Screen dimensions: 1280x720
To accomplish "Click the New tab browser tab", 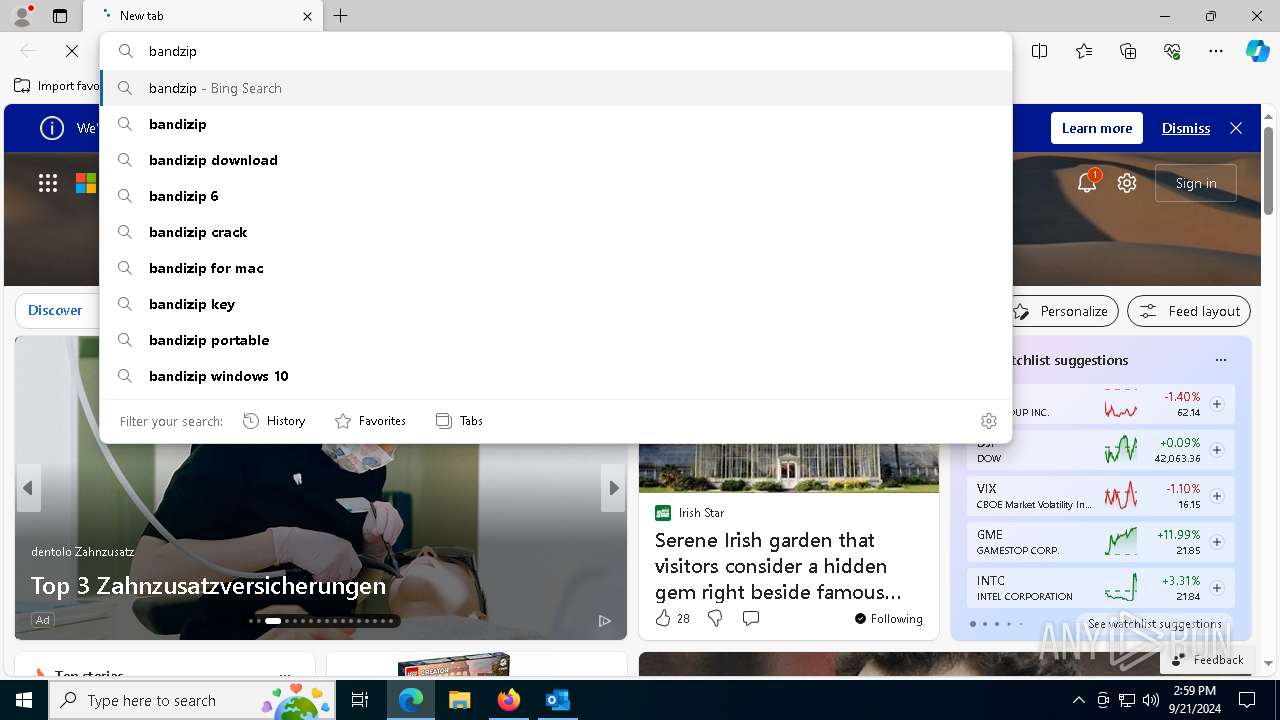I will coord(203,16).
